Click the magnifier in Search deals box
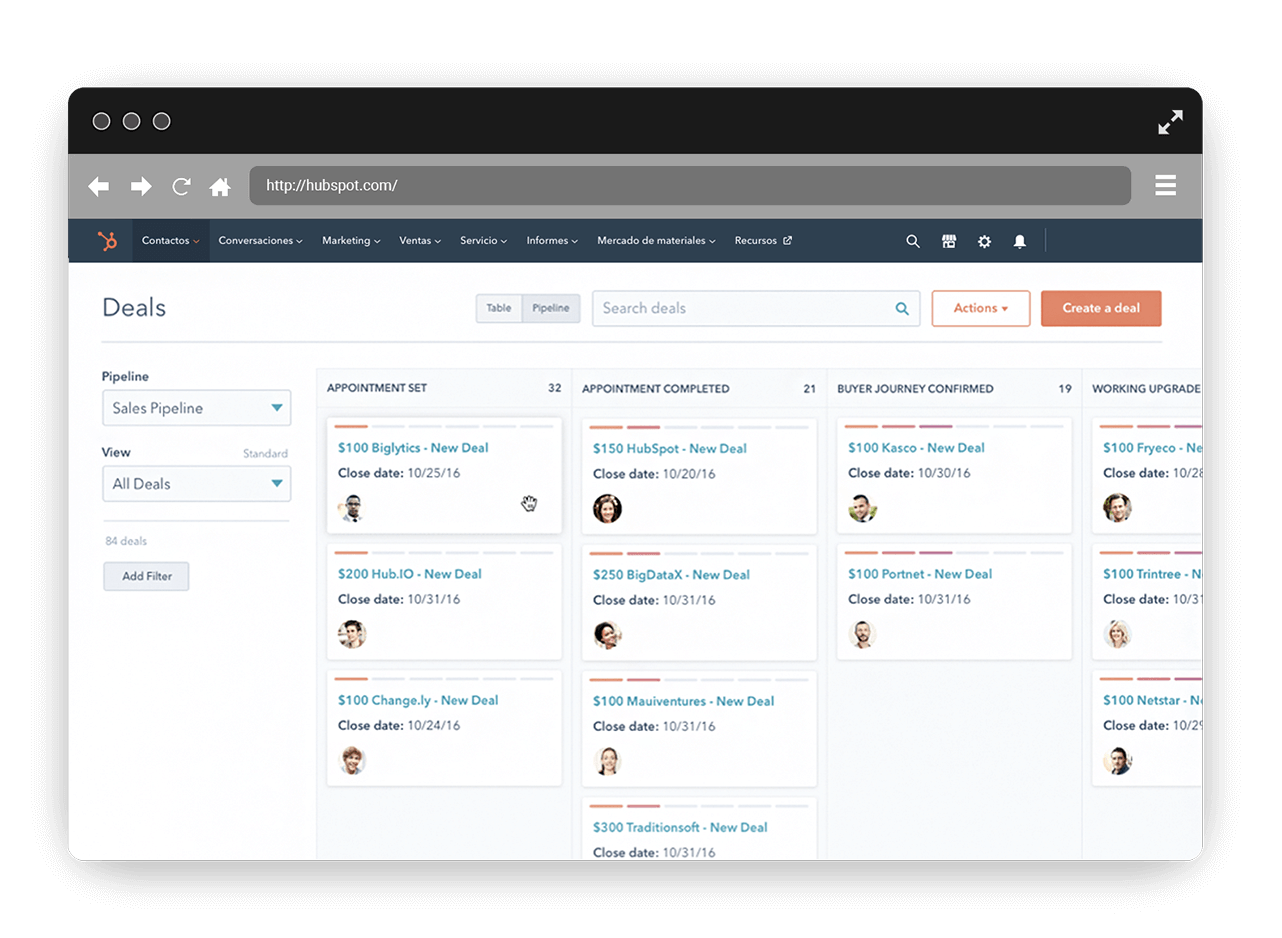The width and height of the screenshot is (1282, 938). (901, 308)
